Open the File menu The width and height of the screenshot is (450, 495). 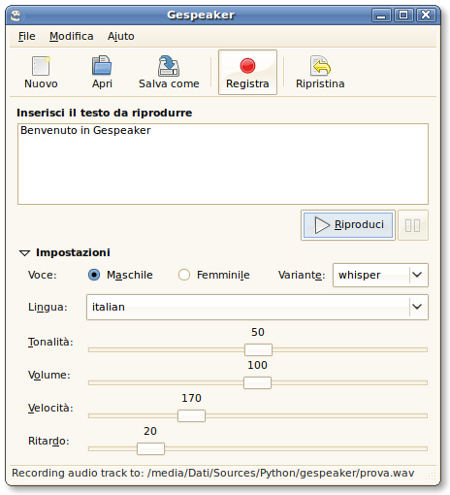(x=27, y=36)
